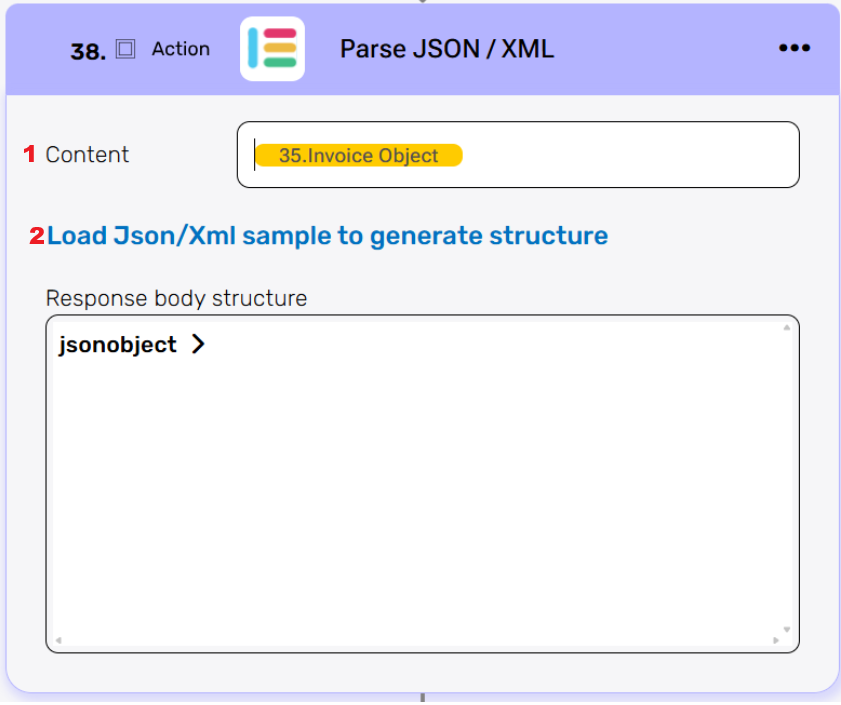Expand the jsonobject chevron arrow

tap(198, 345)
